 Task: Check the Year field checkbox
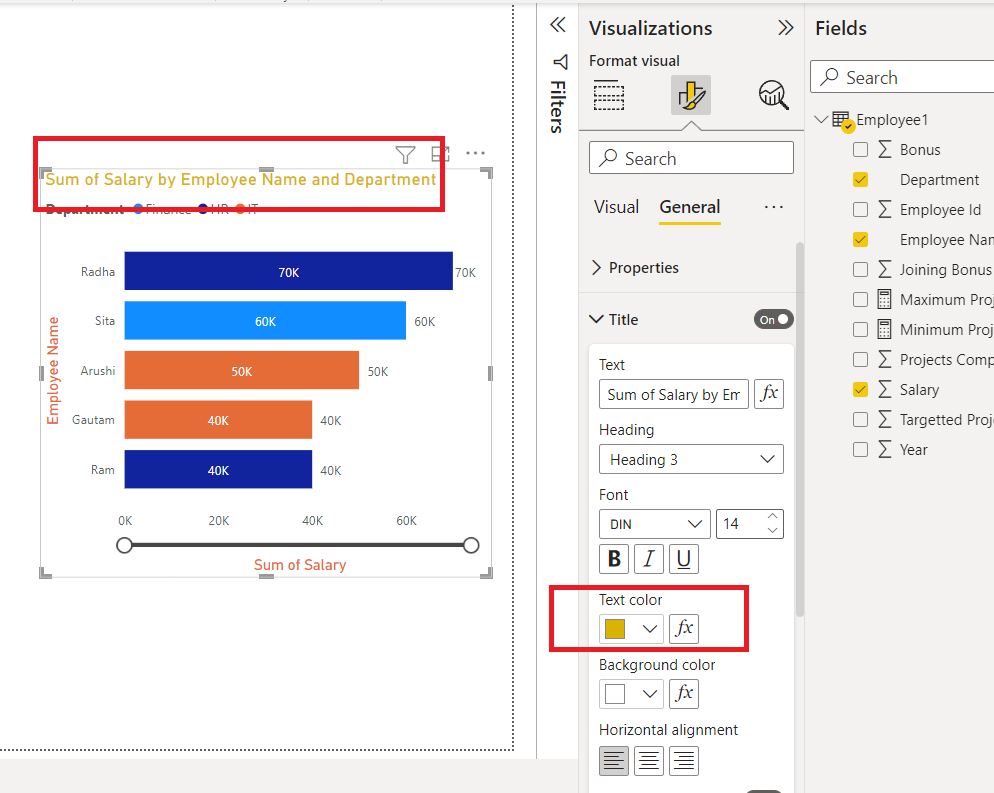(x=860, y=449)
